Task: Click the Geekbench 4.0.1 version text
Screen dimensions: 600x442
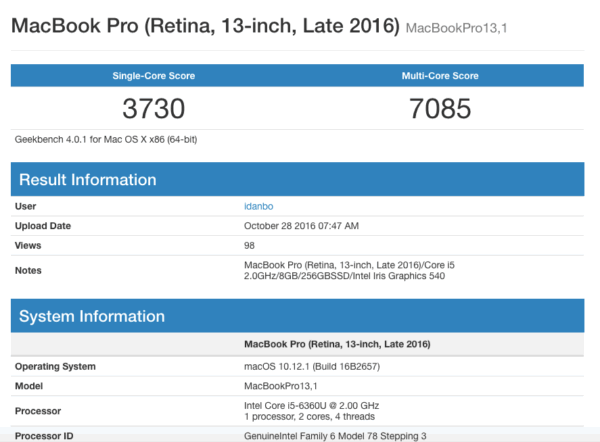Action: (x=105, y=139)
